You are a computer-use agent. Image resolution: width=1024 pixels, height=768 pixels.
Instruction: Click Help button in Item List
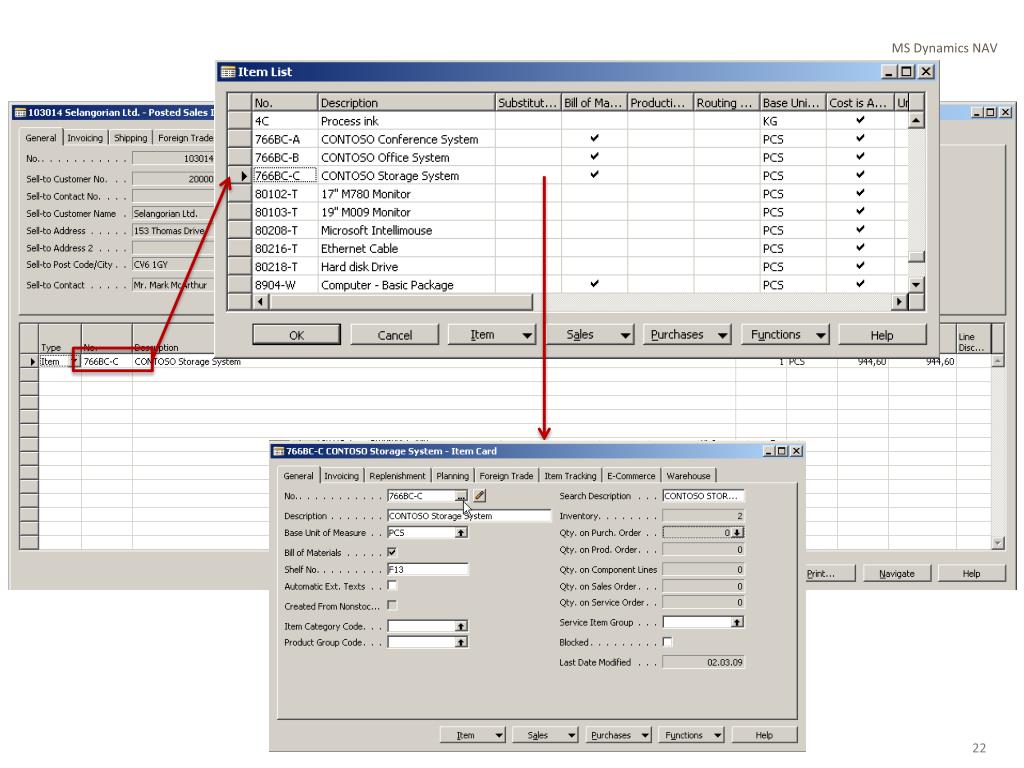coord(882,335)
